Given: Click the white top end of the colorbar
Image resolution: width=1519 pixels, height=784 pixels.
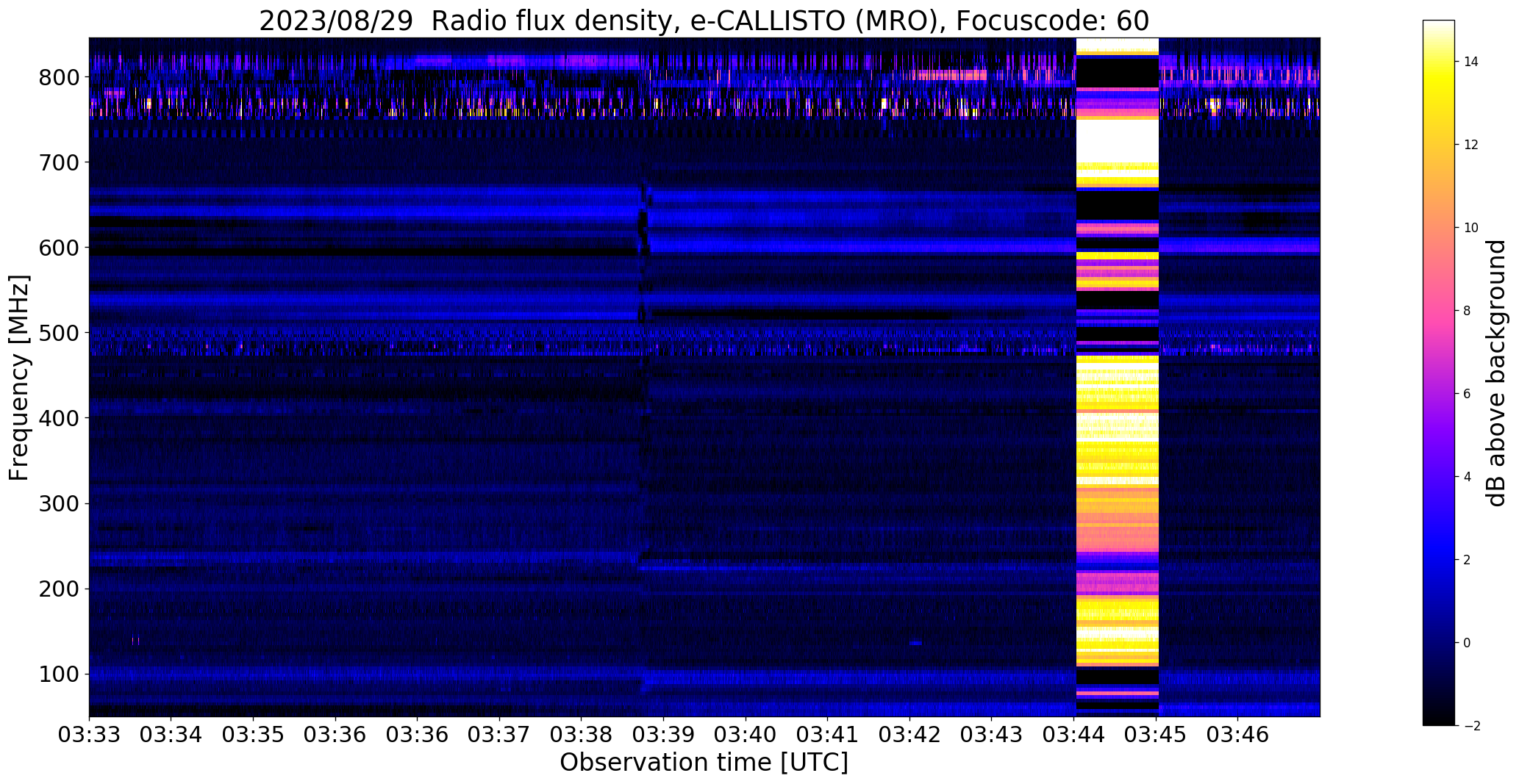Looking at the screenshot, I should 1439,26.
